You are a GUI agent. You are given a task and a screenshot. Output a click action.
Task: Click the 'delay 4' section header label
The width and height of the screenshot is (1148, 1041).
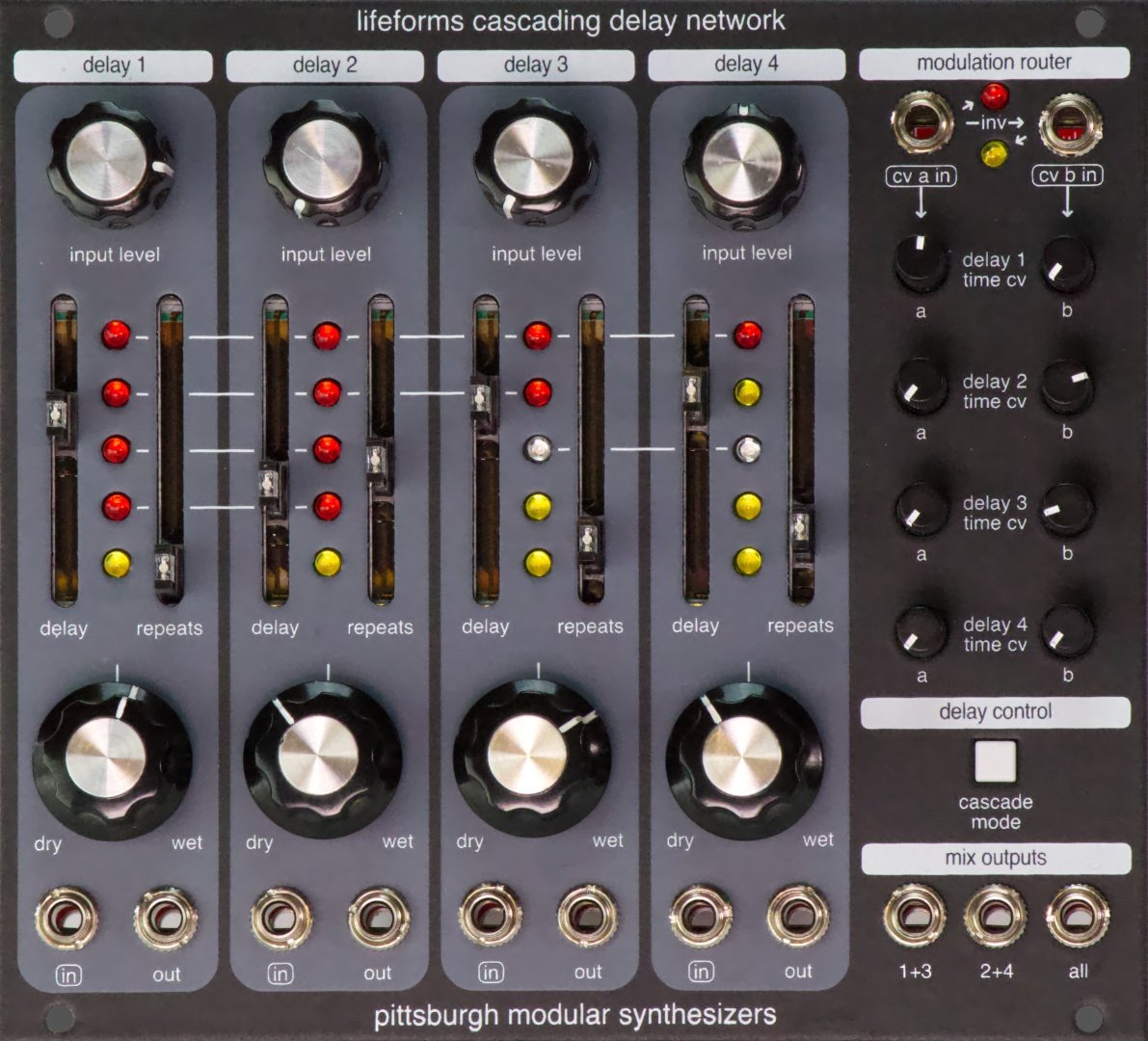point(746,65)
